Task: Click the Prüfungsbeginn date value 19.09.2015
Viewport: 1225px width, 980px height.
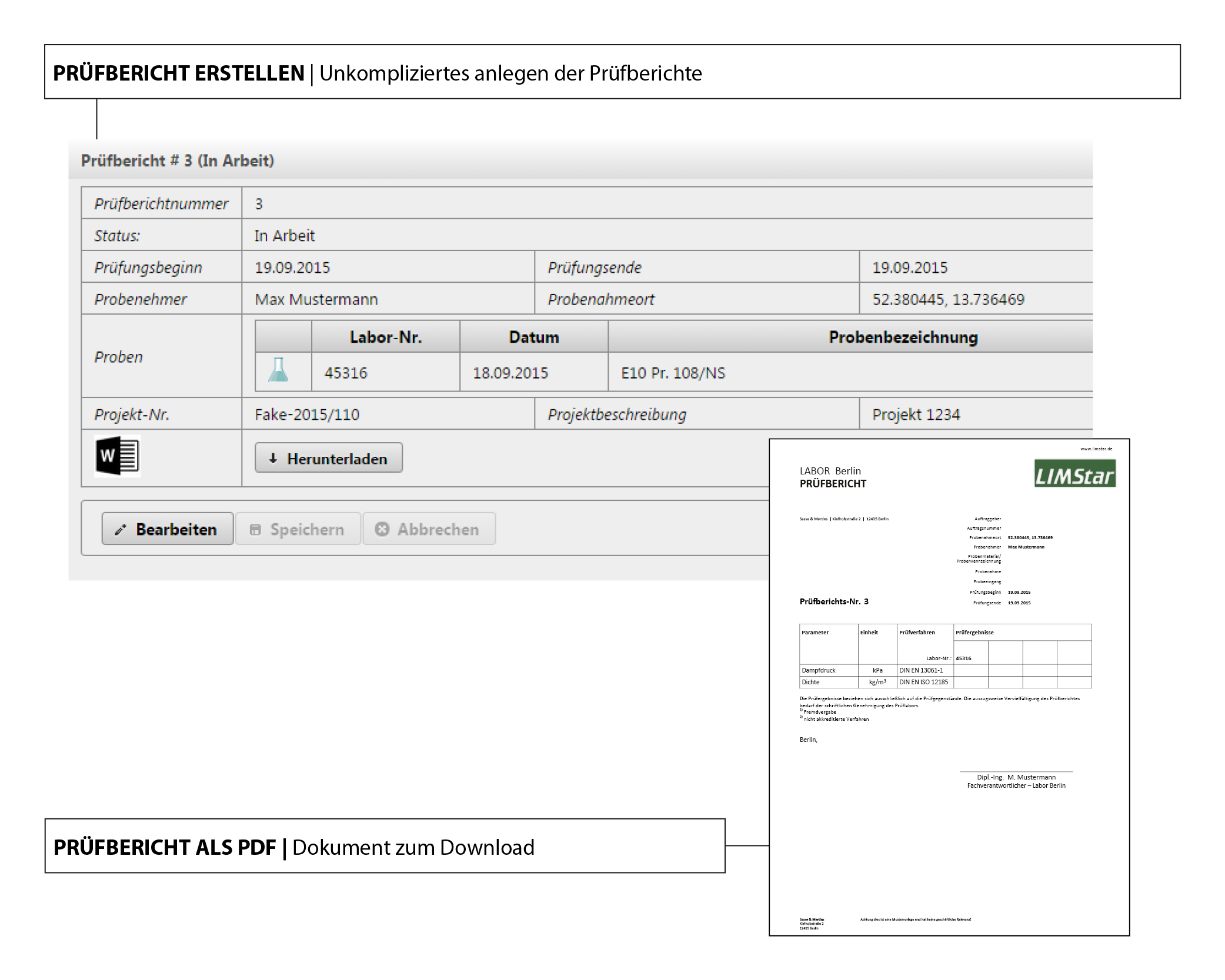Action: (x=292, y=268)
